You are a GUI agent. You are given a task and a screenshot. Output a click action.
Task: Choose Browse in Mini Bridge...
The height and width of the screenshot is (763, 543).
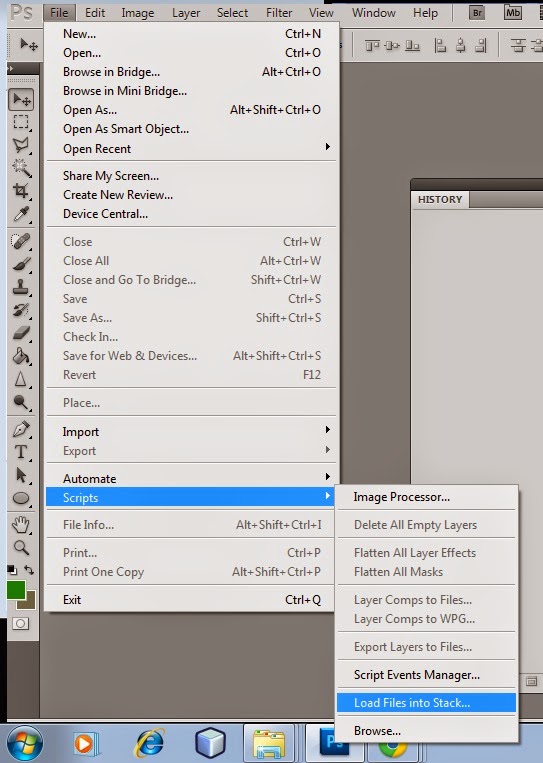click(191, 91)
